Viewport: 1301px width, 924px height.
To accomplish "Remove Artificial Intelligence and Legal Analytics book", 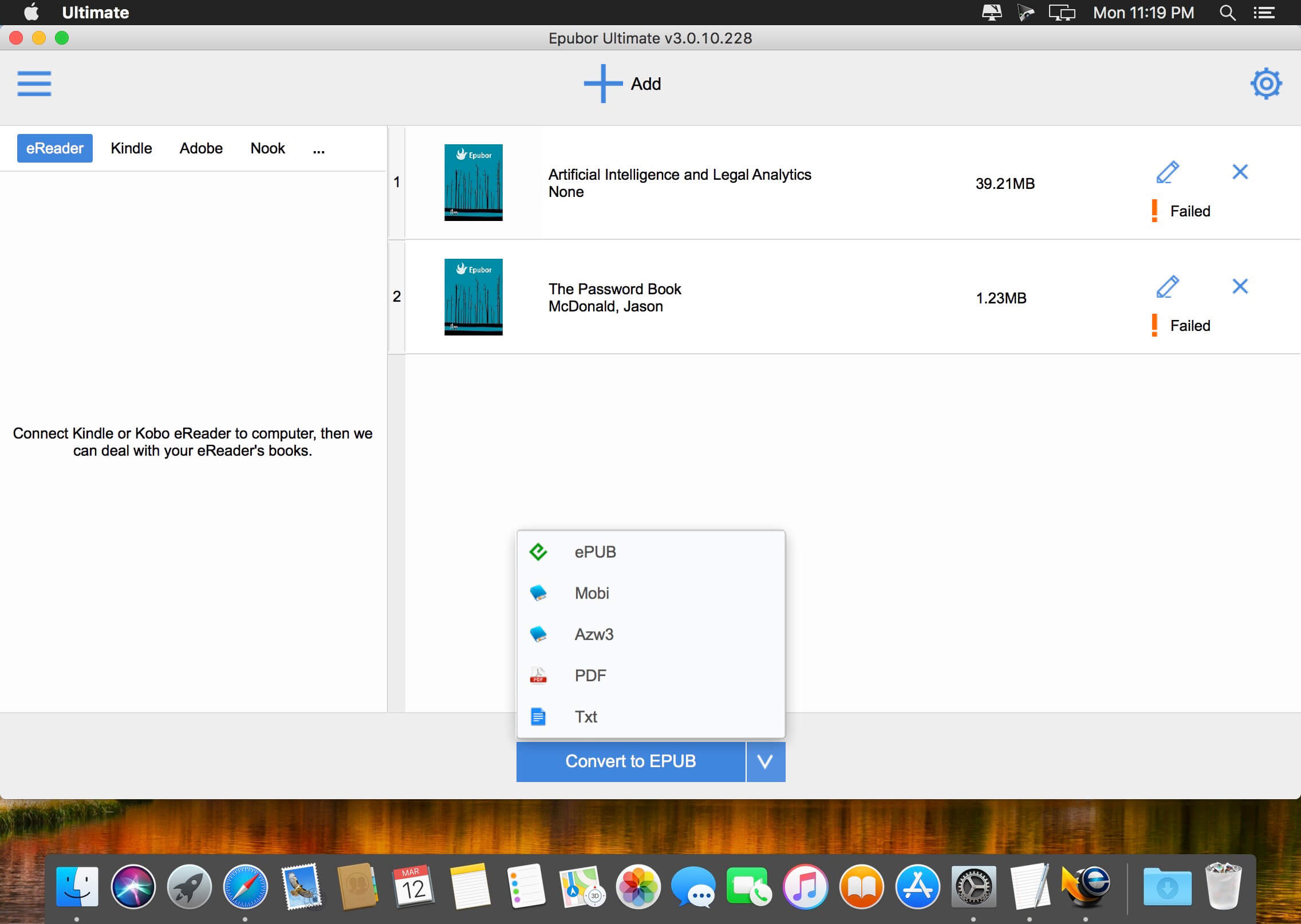I will tap(1240, 172).
